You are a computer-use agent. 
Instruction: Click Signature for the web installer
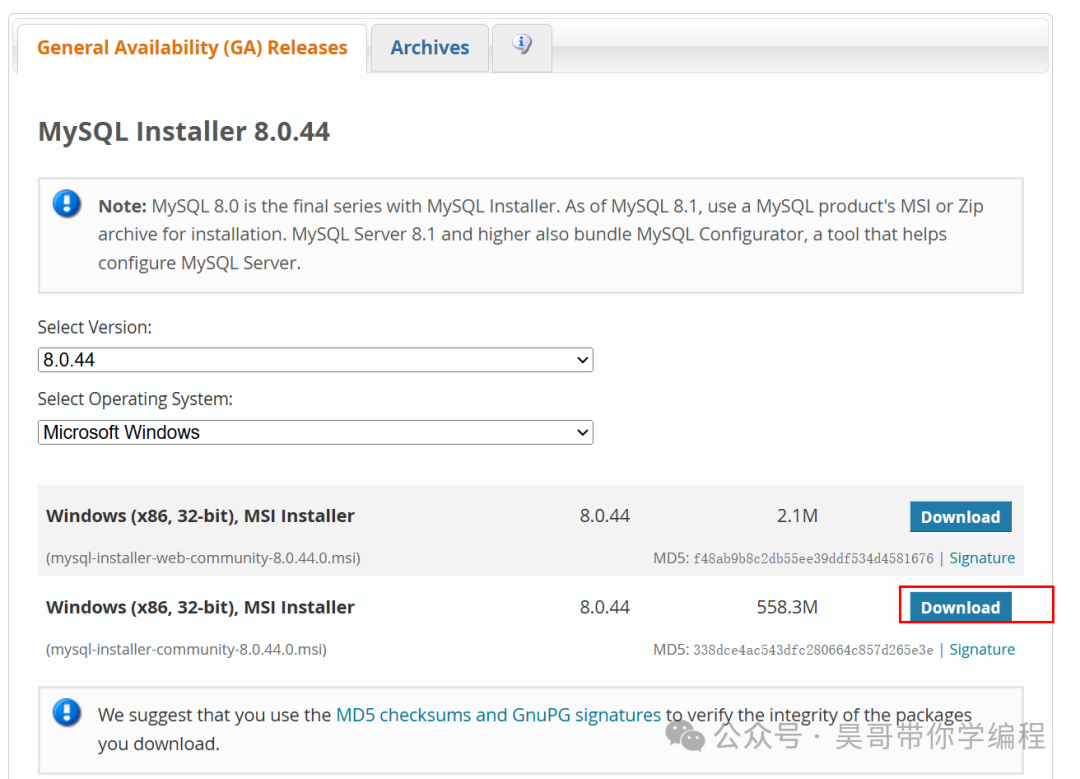coord(982,557)
